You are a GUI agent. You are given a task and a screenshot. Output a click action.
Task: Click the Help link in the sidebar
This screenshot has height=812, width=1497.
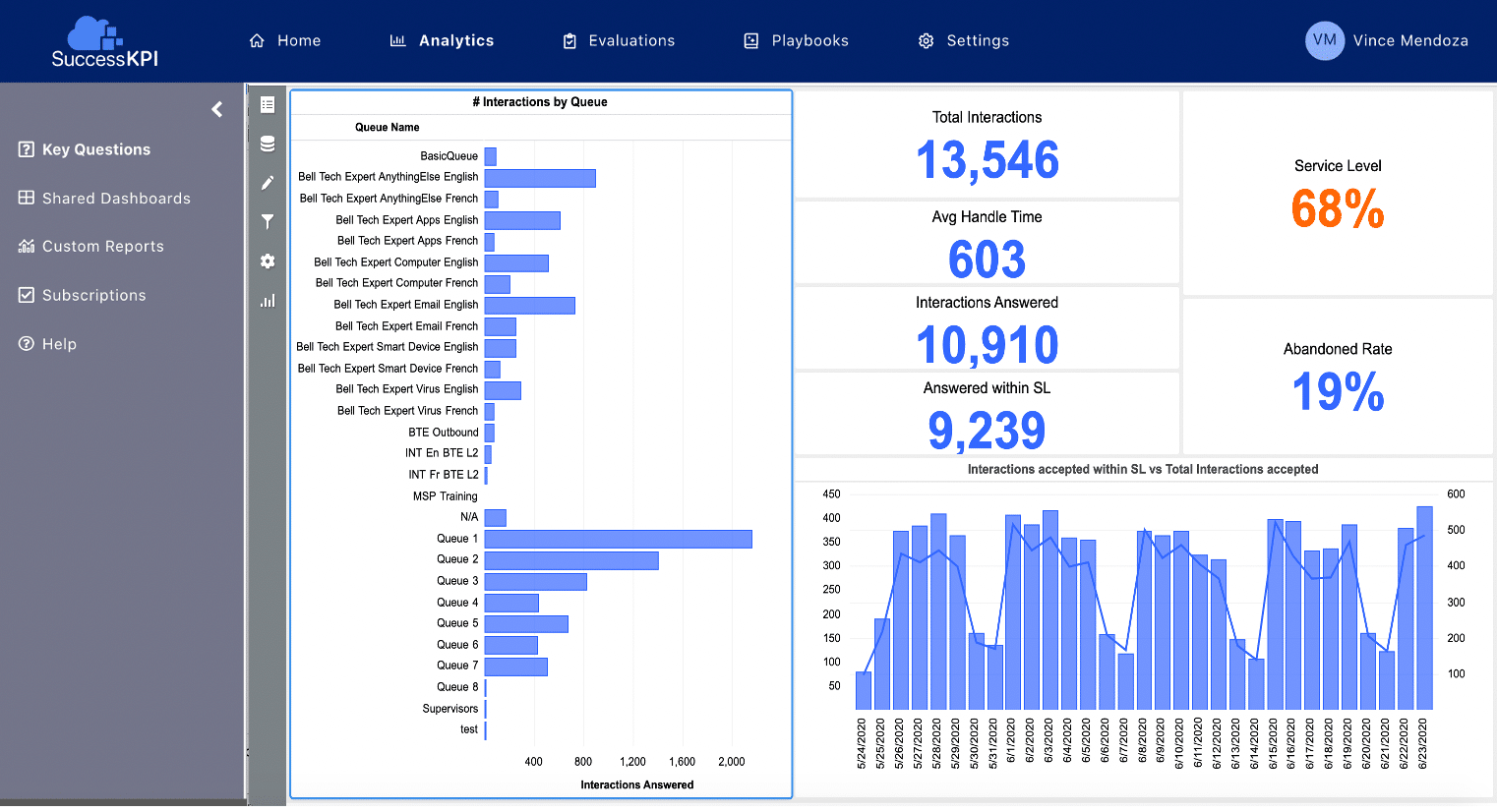pos(48,344)
